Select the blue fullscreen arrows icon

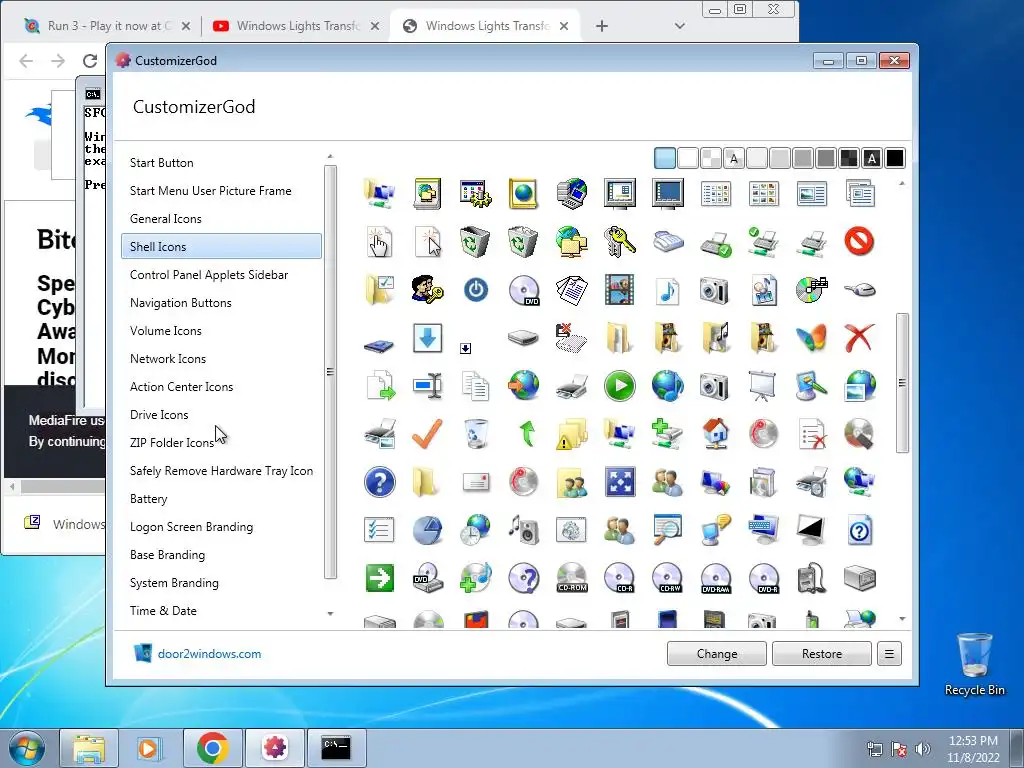[x=619, y=483]
